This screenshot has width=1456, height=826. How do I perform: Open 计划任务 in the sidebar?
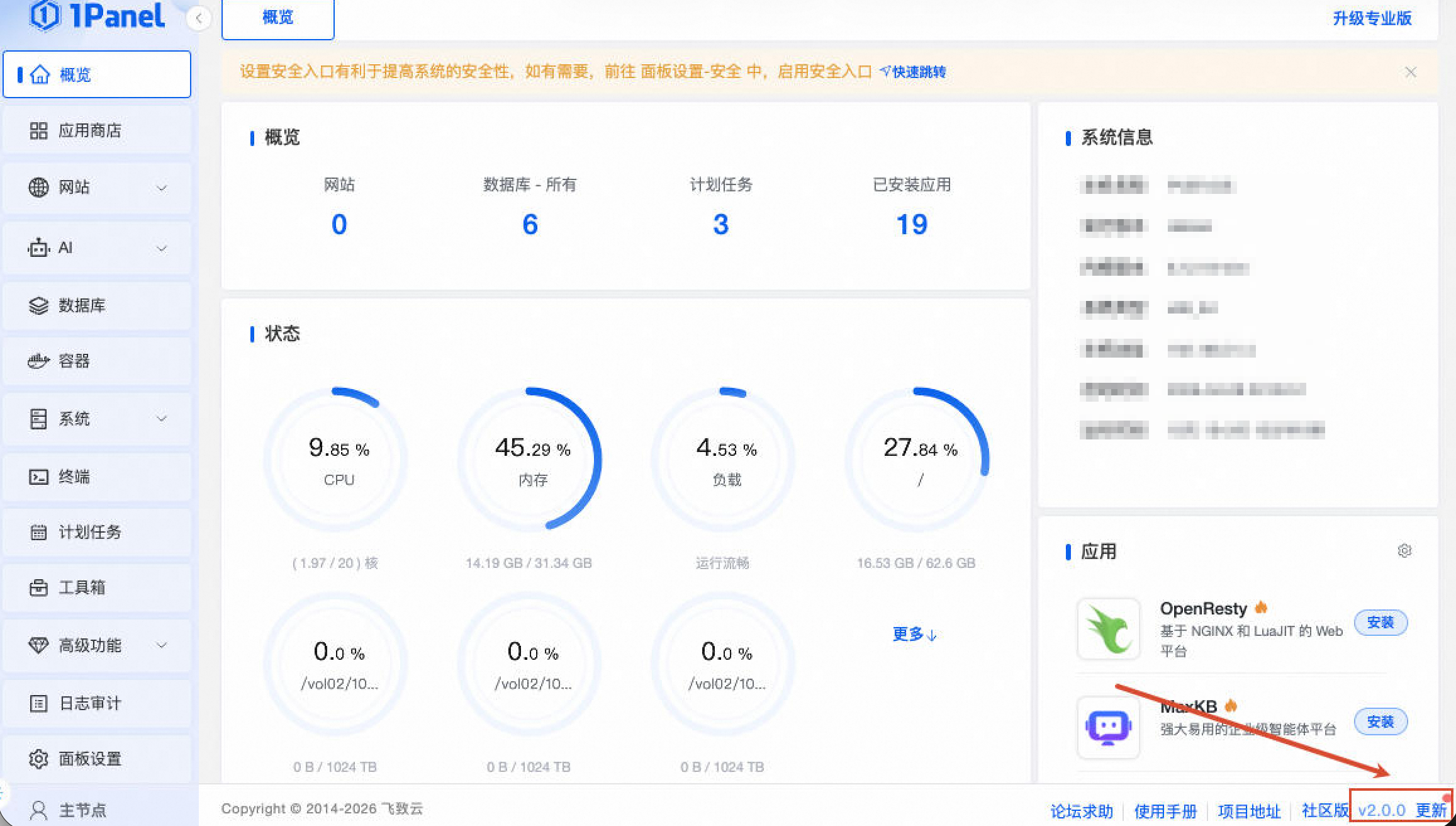89,532
